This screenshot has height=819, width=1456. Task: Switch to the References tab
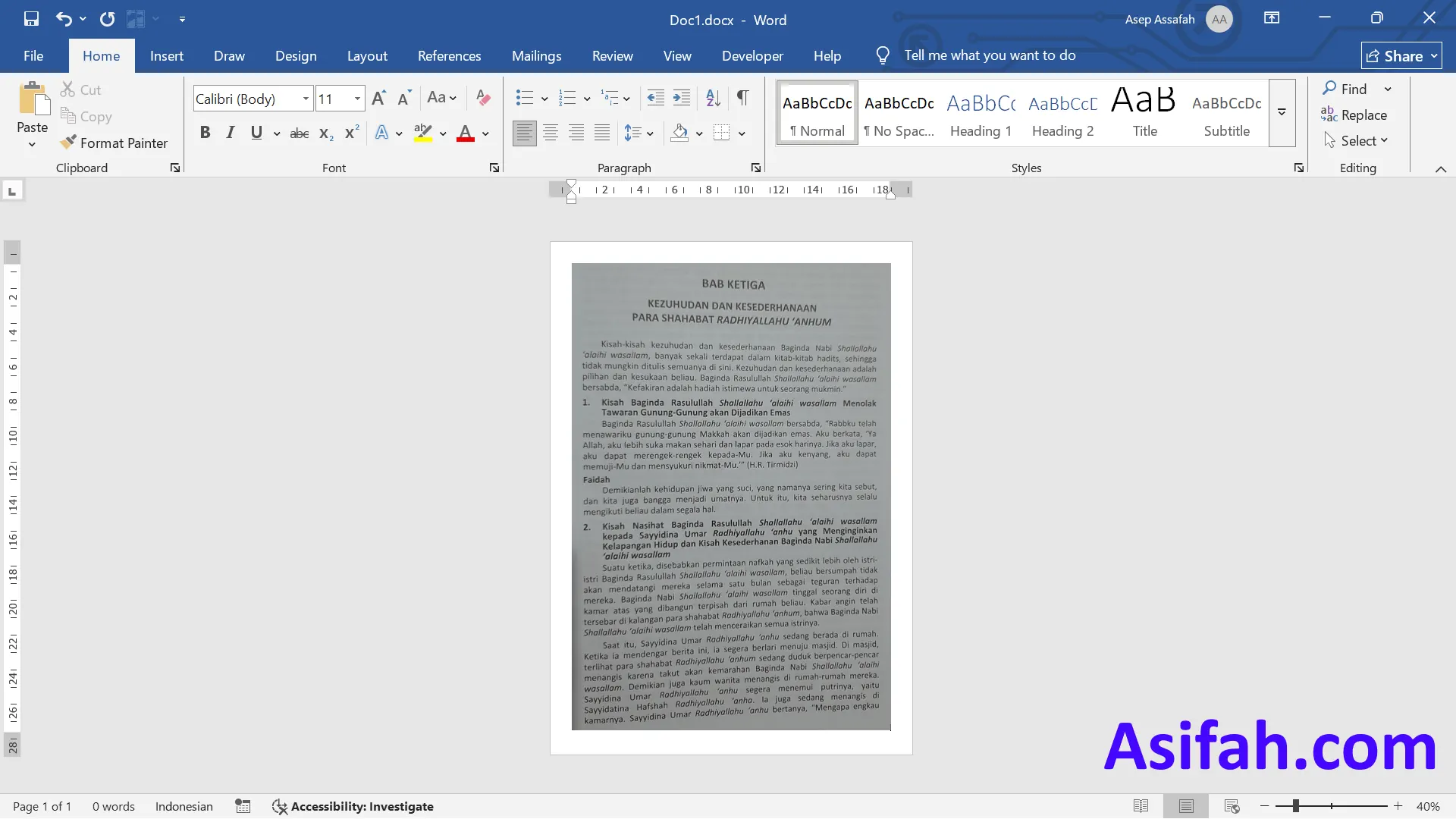pyautogui.click(x=449, y=55)
